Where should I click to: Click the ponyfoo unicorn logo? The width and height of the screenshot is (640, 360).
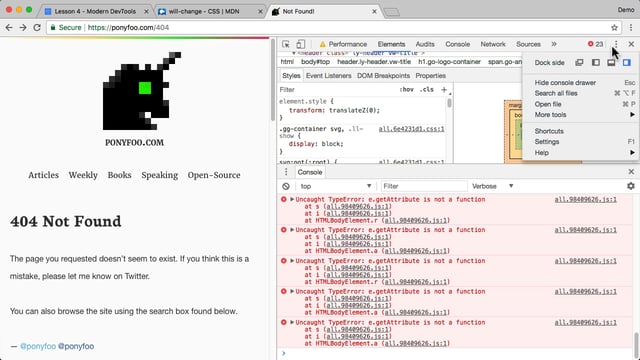(x=142, y=91)
